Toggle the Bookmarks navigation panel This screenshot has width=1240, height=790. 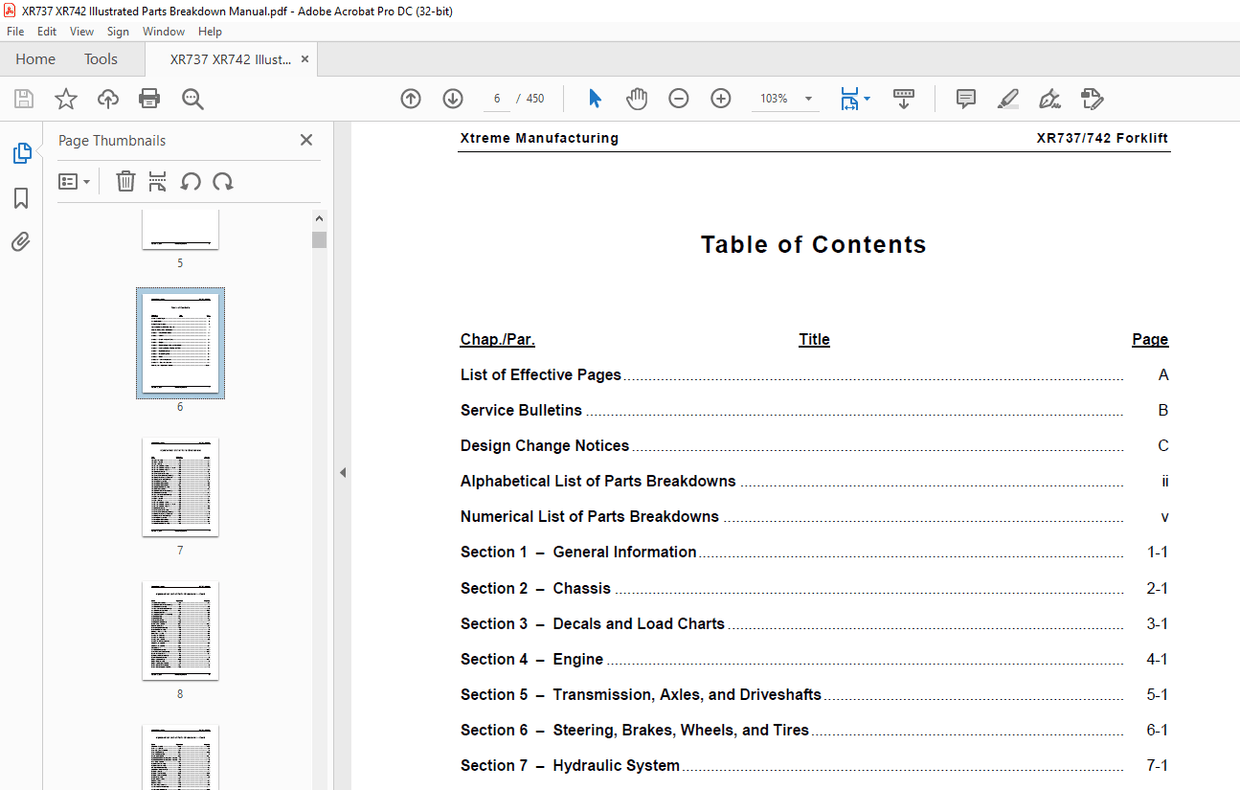click(x=21, y=198)
